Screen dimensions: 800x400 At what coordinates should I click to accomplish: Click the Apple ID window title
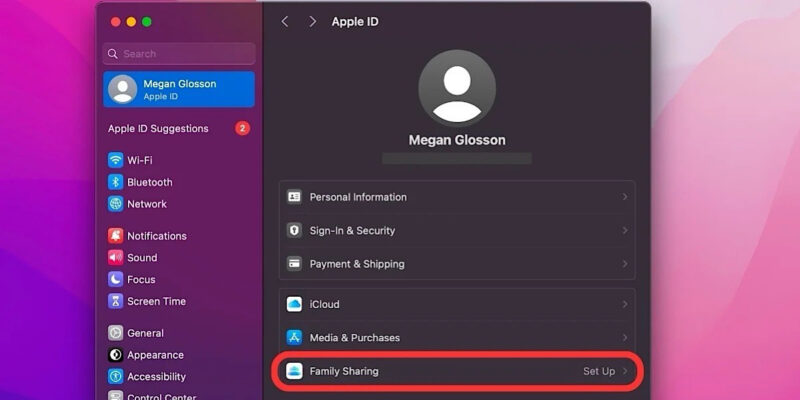[355, 21]
